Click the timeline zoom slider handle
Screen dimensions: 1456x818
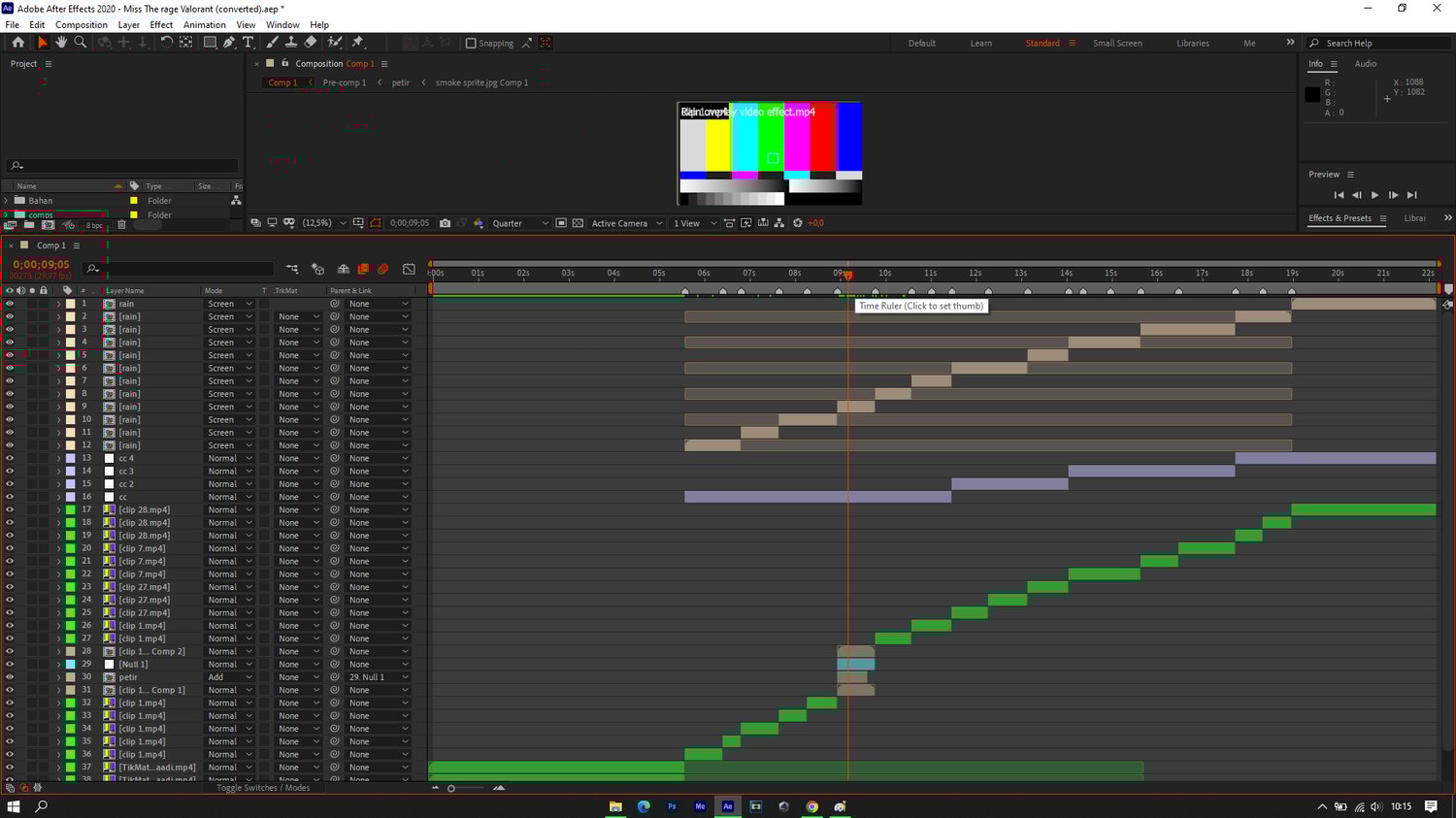451,788
